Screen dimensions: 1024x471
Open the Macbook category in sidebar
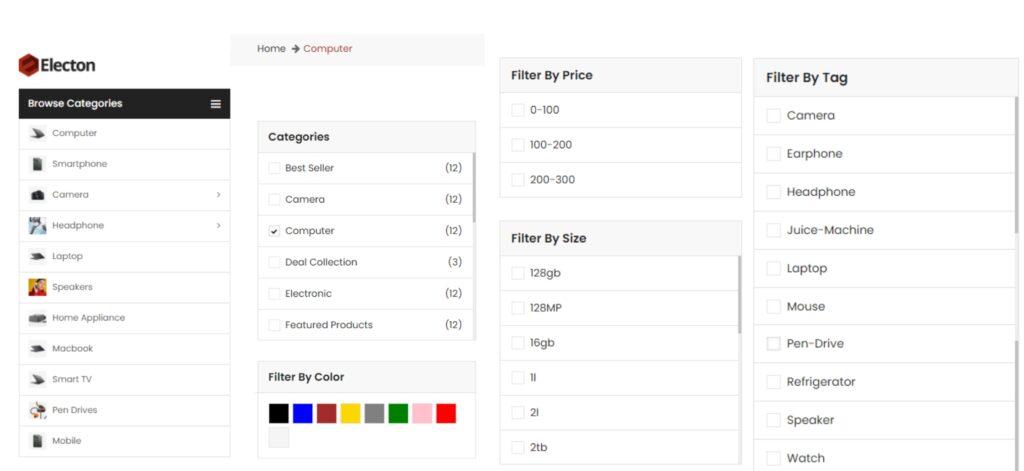pos(72,349)
